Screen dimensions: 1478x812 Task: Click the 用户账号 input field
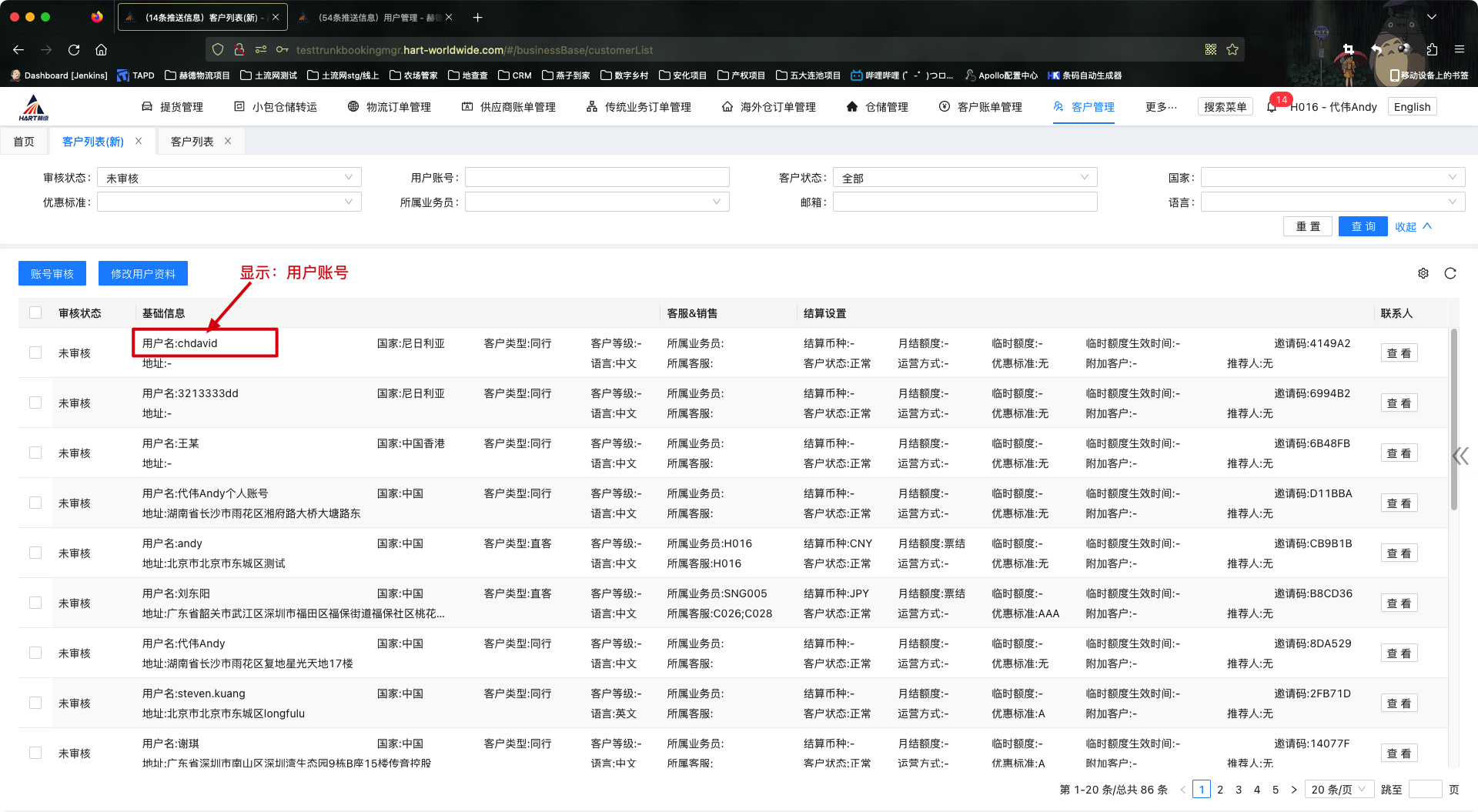pyautogui.click(x=597, y=178)
